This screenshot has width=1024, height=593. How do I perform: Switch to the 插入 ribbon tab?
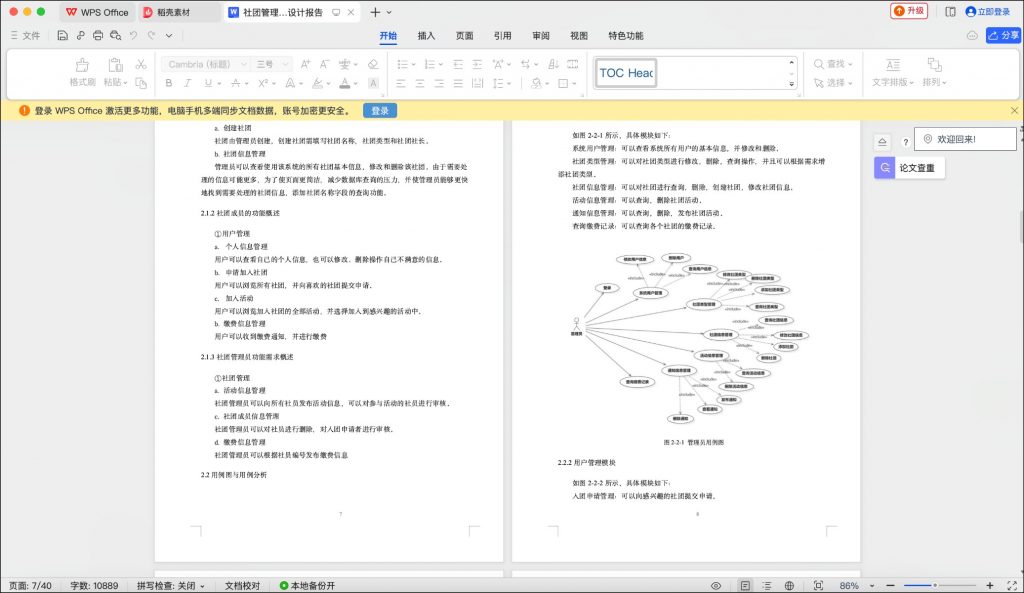click(426, 36)
